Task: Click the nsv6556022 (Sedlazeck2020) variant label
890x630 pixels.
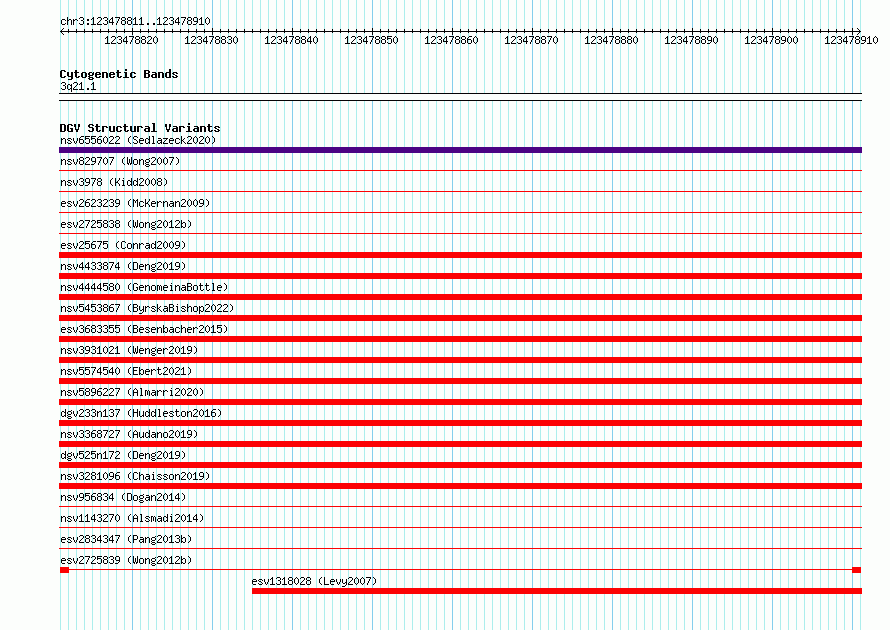Action: [138, 140]
